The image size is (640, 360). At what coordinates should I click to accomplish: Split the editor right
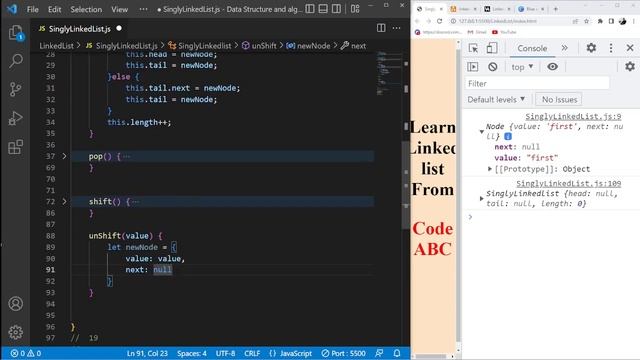coord(381,28)
